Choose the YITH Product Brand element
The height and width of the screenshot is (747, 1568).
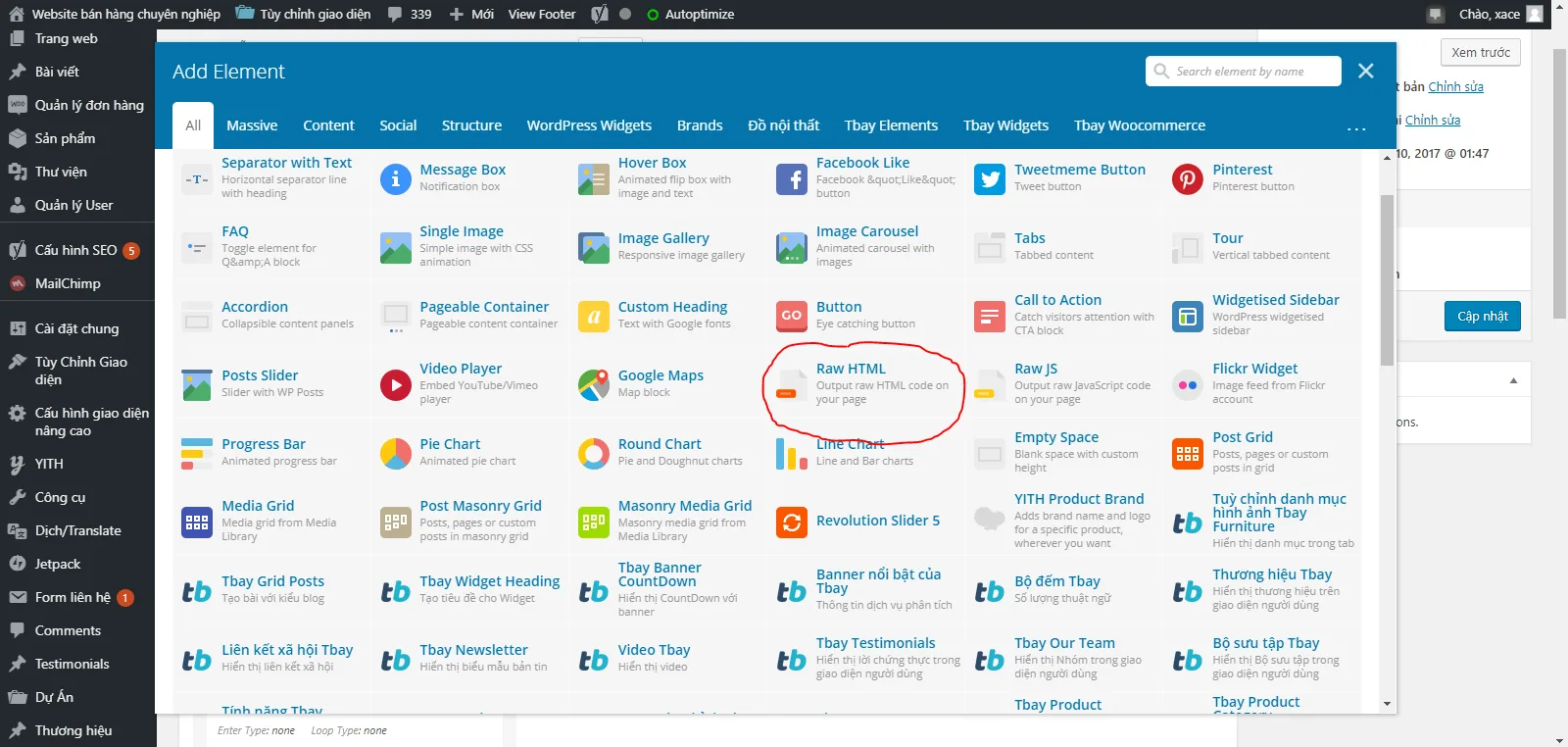pyautogui.click(x=1066, y=523)
